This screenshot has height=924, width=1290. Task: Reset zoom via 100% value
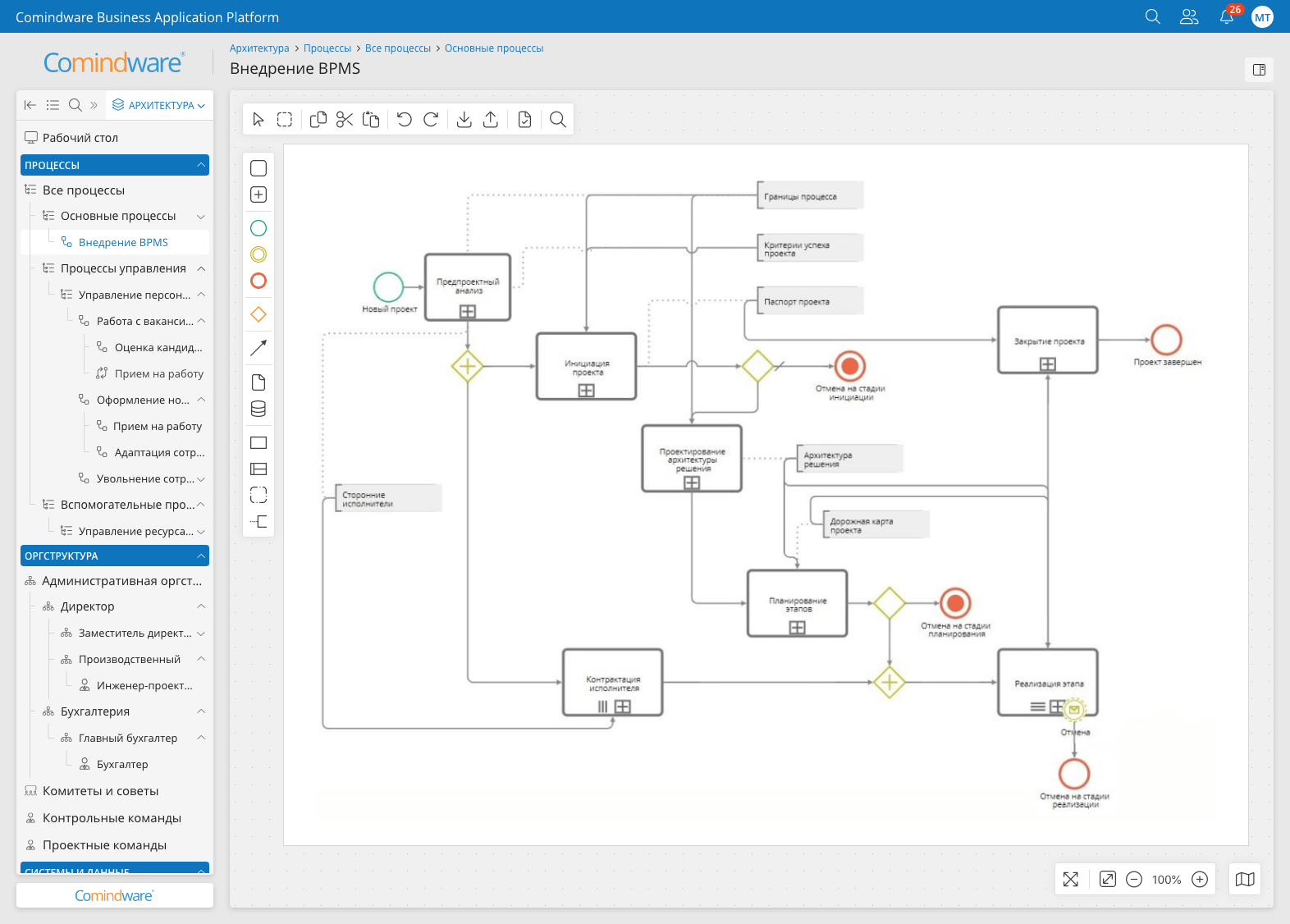point(1166,880)
